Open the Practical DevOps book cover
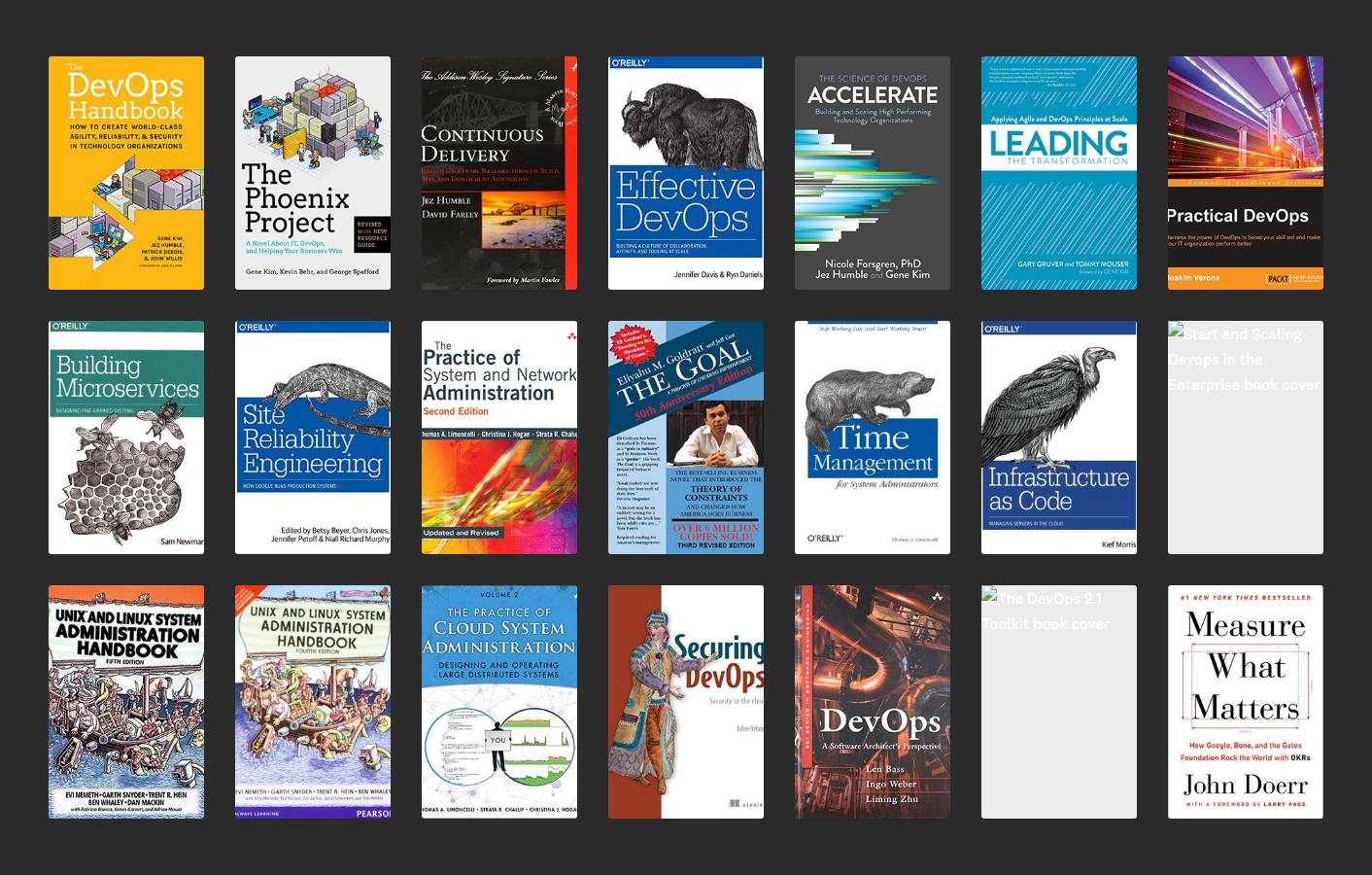Image resolution: width=1372 pixels, height=875 pixels. (1246, 173)
